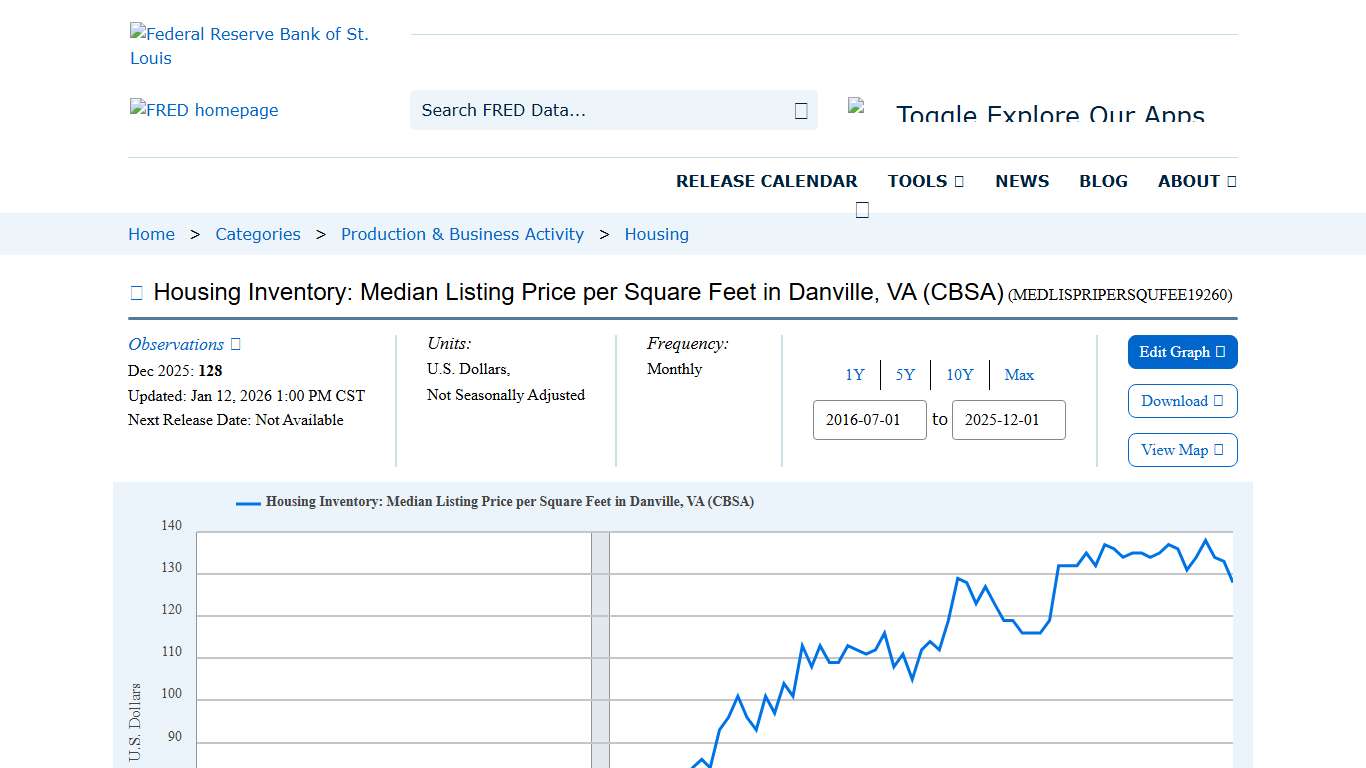
Task: Open the BLOG menu item
Action: point(1103,181)
